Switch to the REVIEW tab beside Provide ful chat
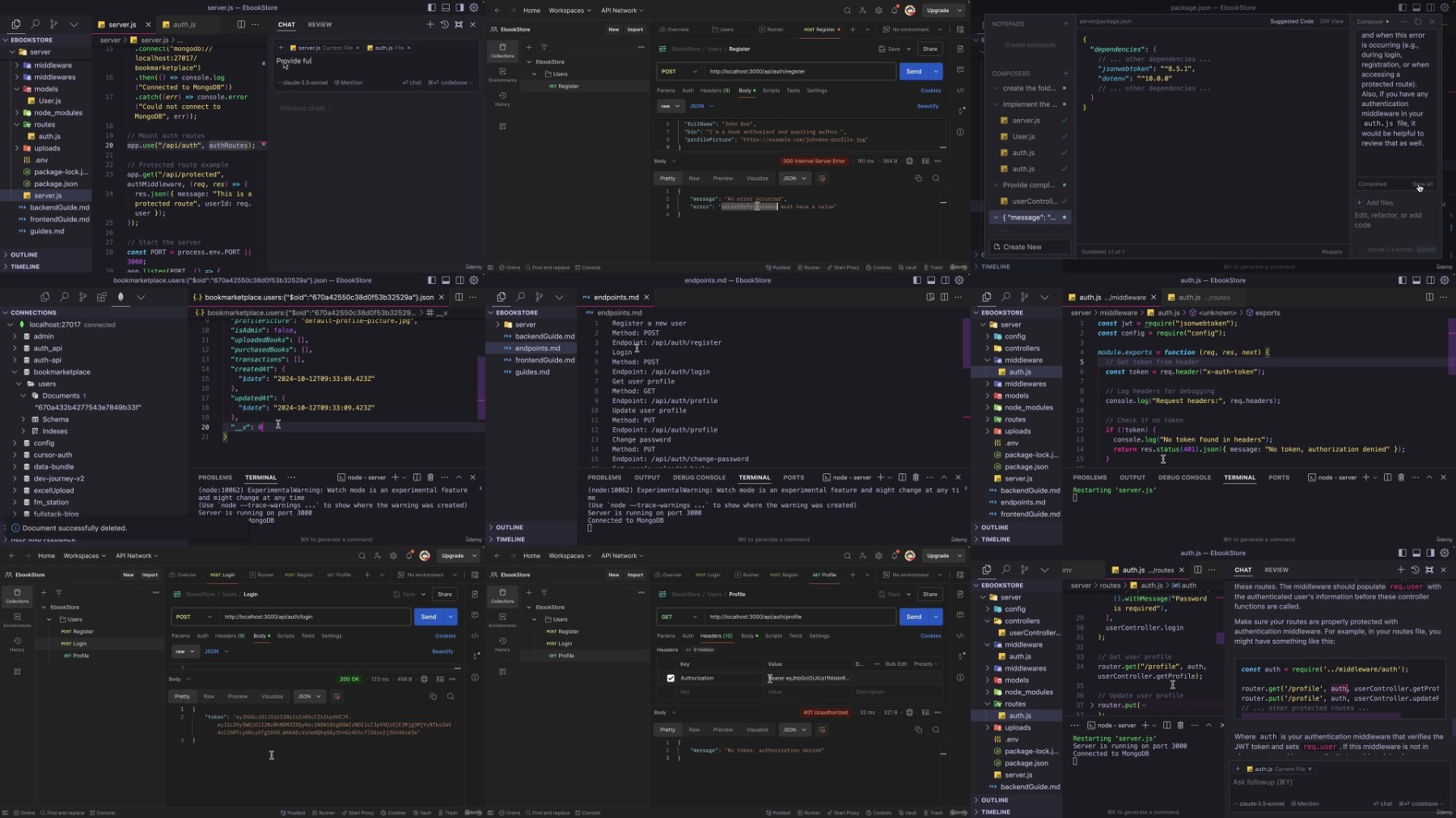This screenshot has width=1456, height=818. click(x=320, y=24)
